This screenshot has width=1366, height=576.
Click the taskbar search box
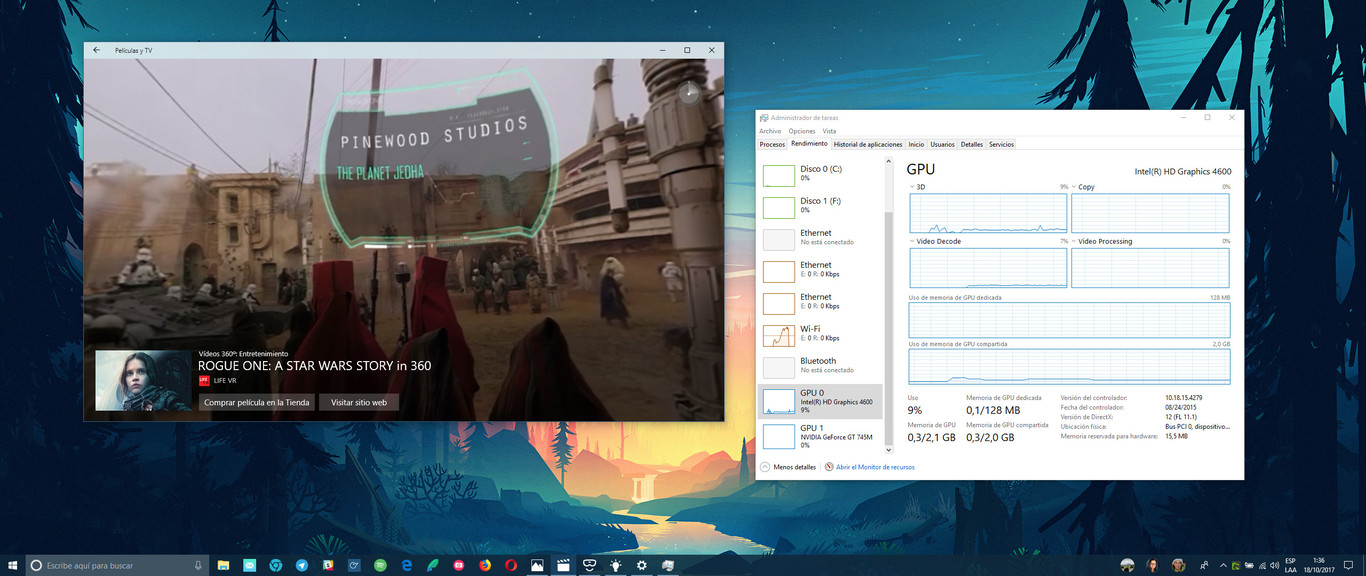pos(117,565)
